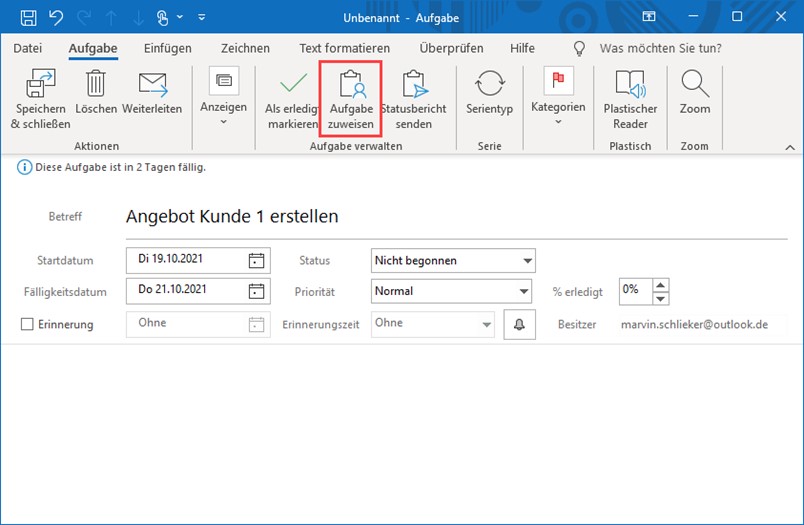This screenshot has height=525, width=804.
Task: Click Aufgabe zuweisen to assign the task
Action: pyautogui.click(x=351, y=100)
